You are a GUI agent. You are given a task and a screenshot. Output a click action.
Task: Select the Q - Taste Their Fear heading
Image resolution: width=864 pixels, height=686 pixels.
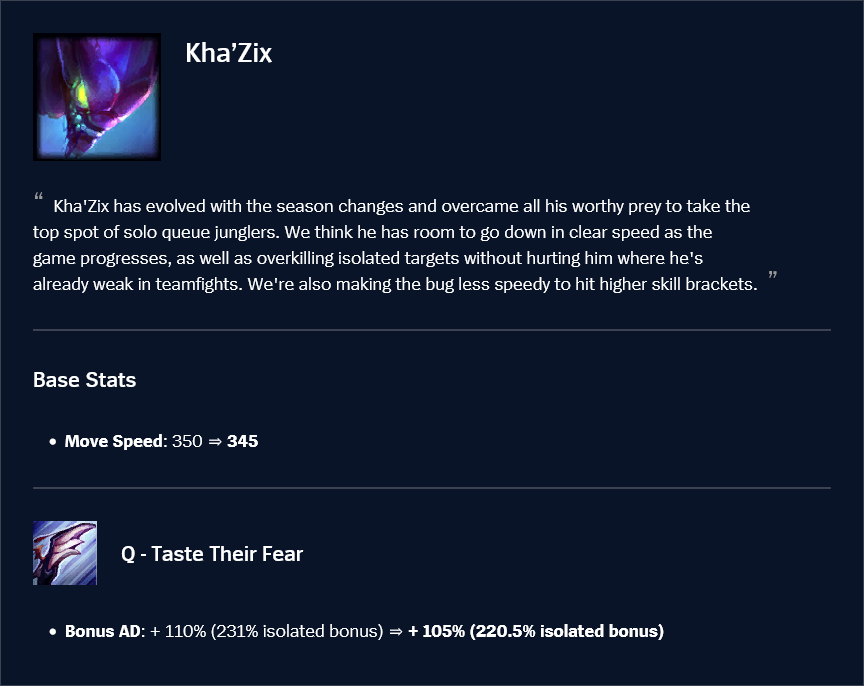(212, 553)
